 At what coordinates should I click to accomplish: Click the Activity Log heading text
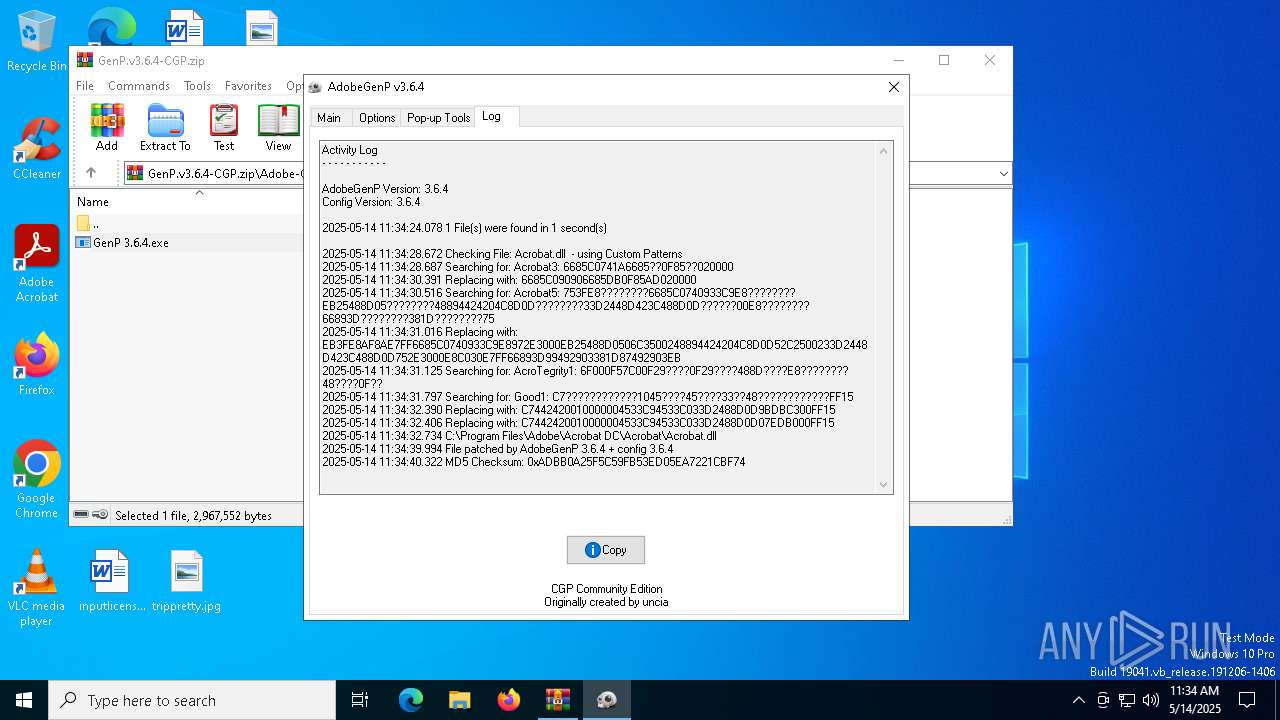pyautogui.click(x=350, y=150)
